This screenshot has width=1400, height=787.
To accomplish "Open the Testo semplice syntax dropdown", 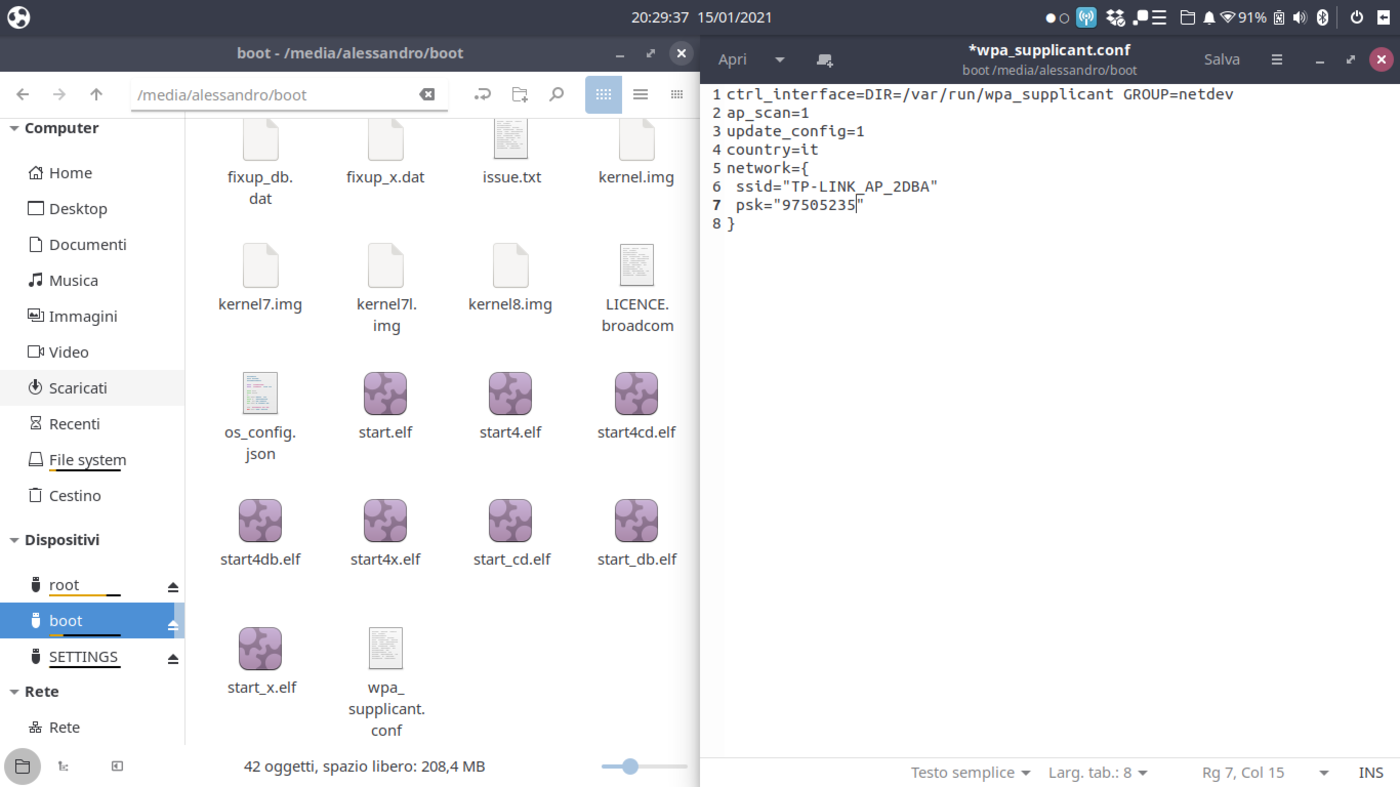I will tap(969, 772).
